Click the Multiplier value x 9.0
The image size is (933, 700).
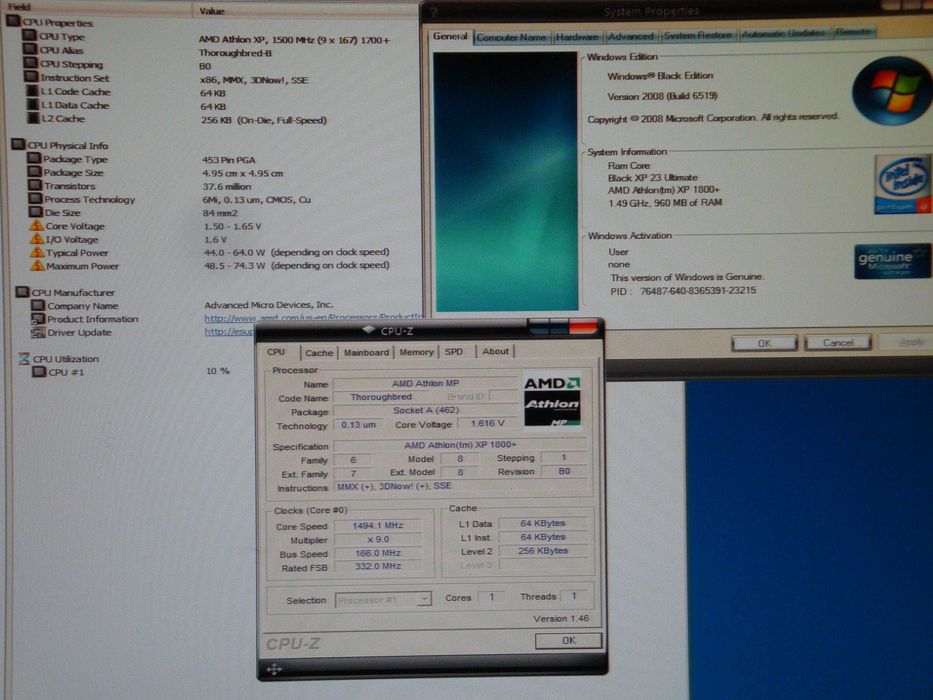[377, 539]
